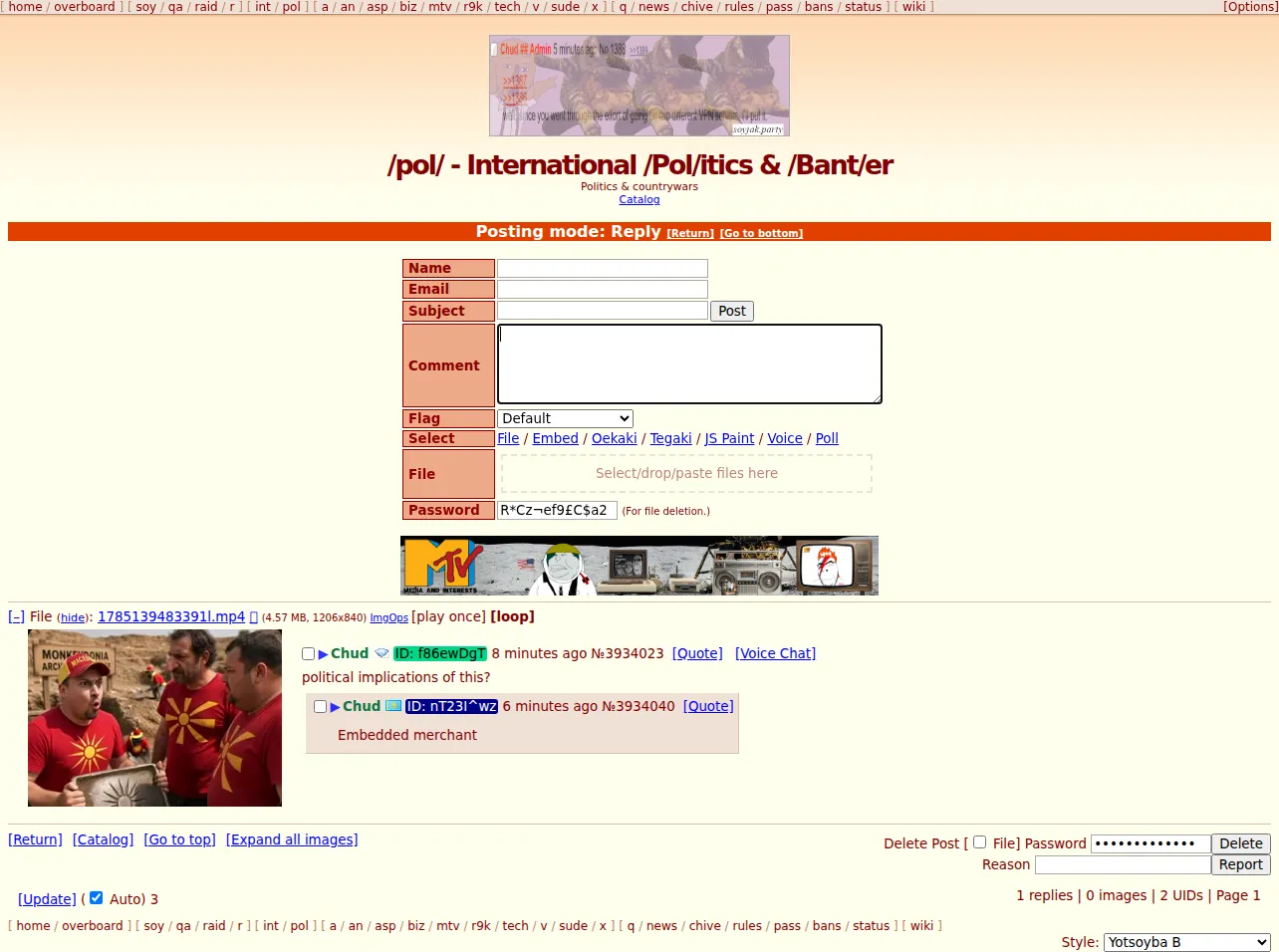The image size is (1279, 952).
Task: Click the file drop zone
Action: (686, 474)
